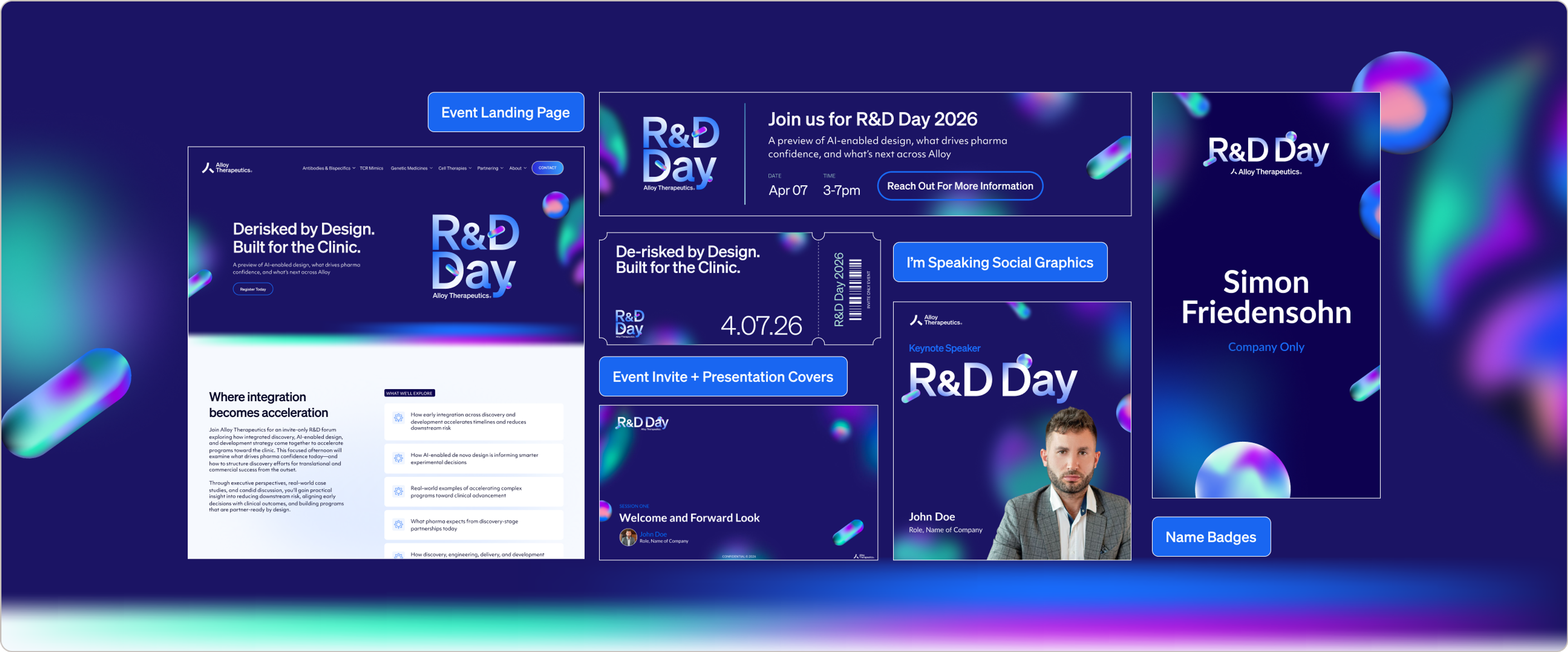
Task: Click the Alloy Therapeutics logo in landing page header
Action: (227, 167)
